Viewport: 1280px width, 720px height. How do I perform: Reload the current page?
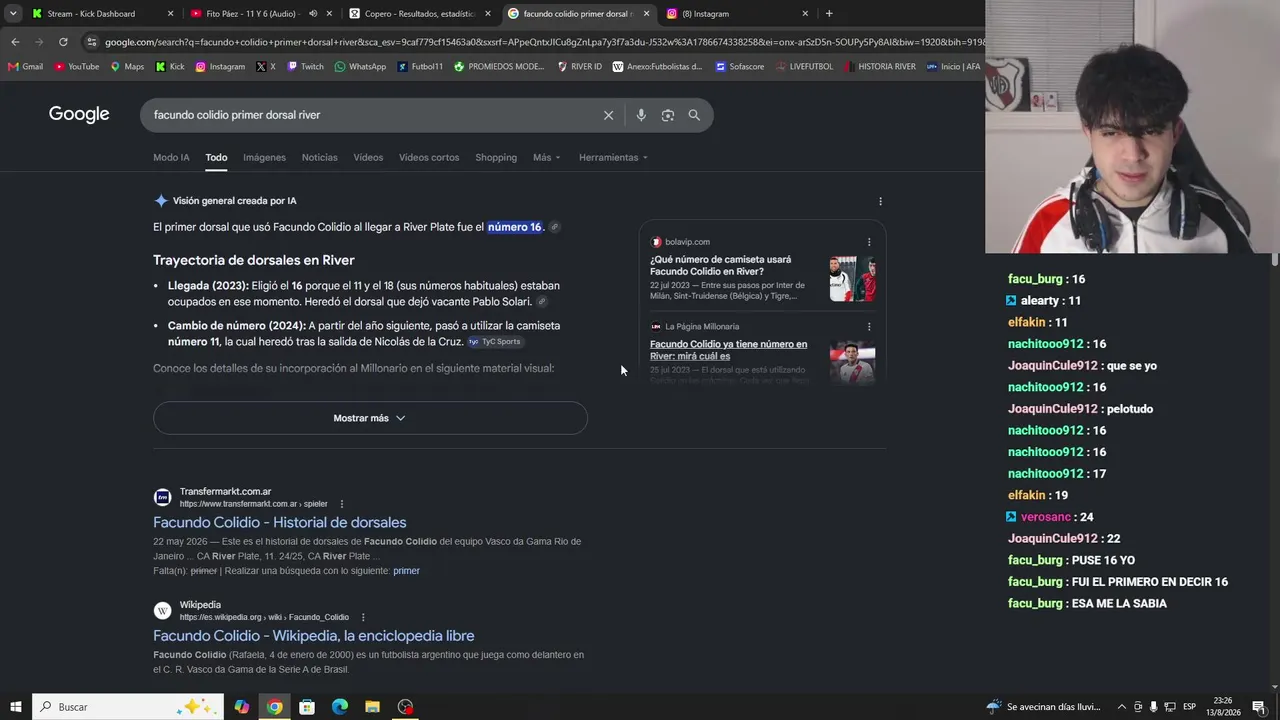tap(63, 42)
